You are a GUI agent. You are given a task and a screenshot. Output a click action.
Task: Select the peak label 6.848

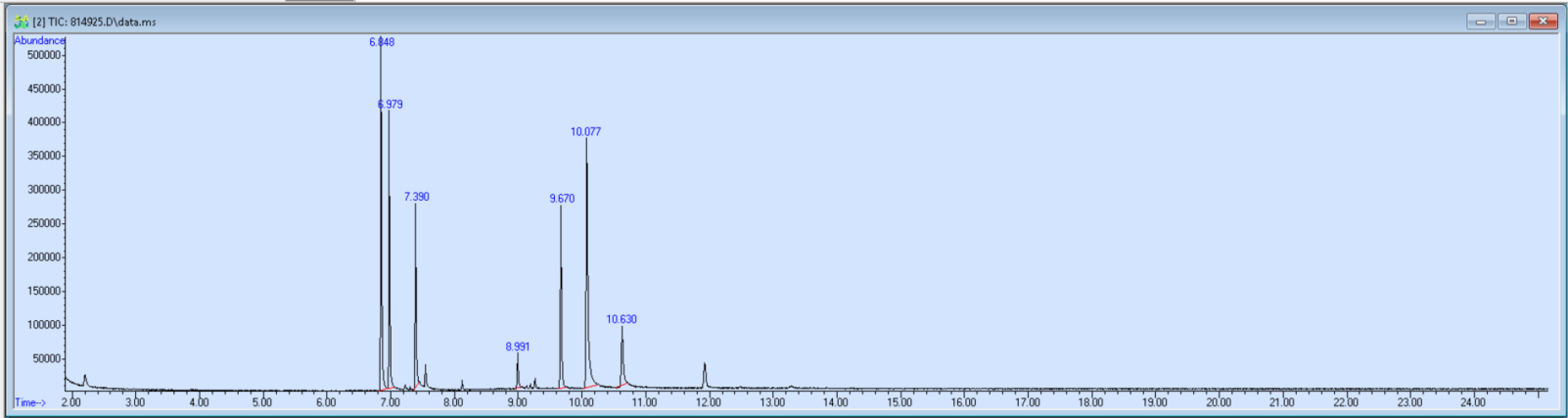pos(382,42)
